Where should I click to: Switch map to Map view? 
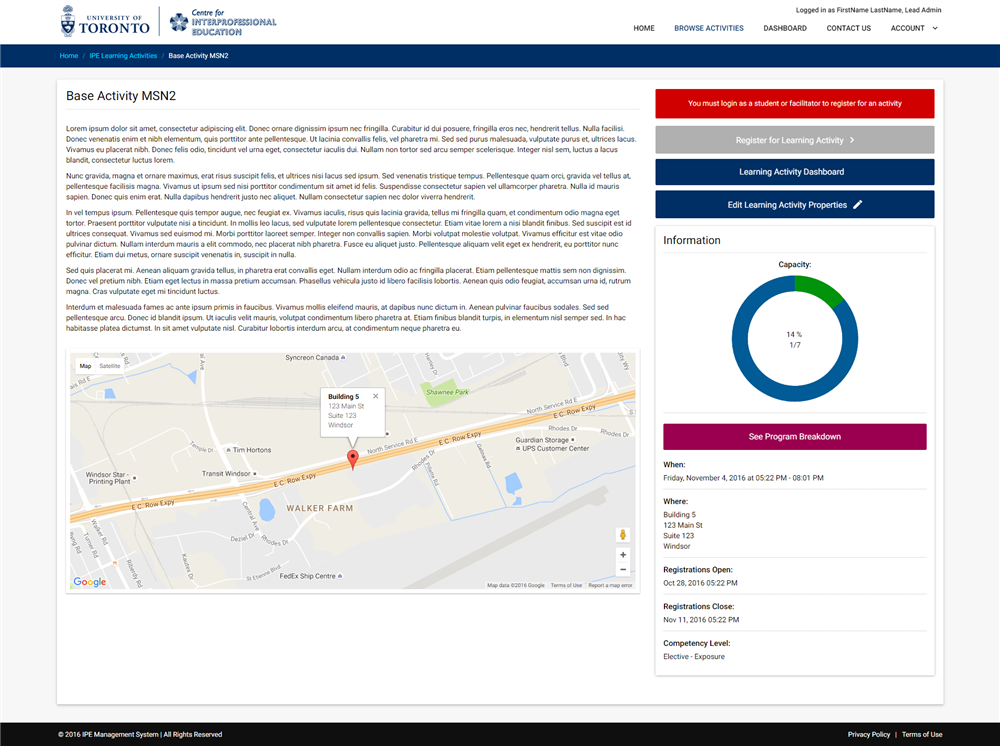(85, 366)
